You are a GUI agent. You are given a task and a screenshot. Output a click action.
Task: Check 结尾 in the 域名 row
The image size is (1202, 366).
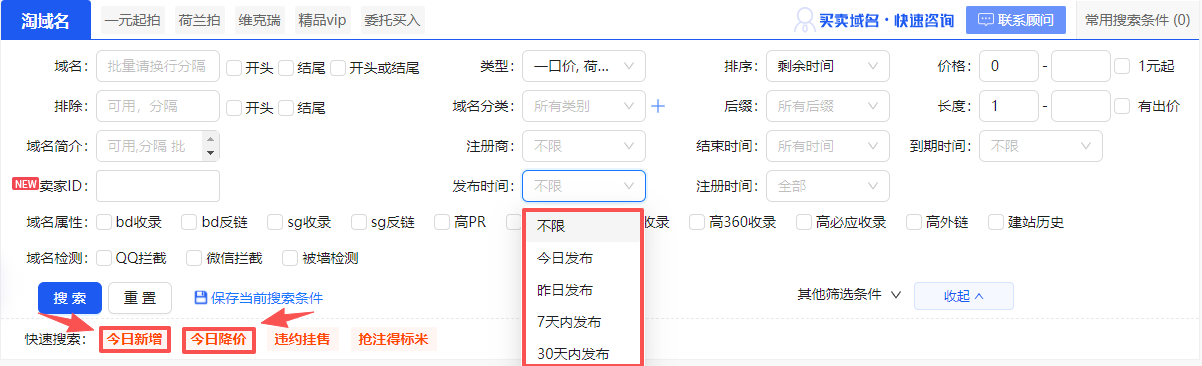pos(286,68)
